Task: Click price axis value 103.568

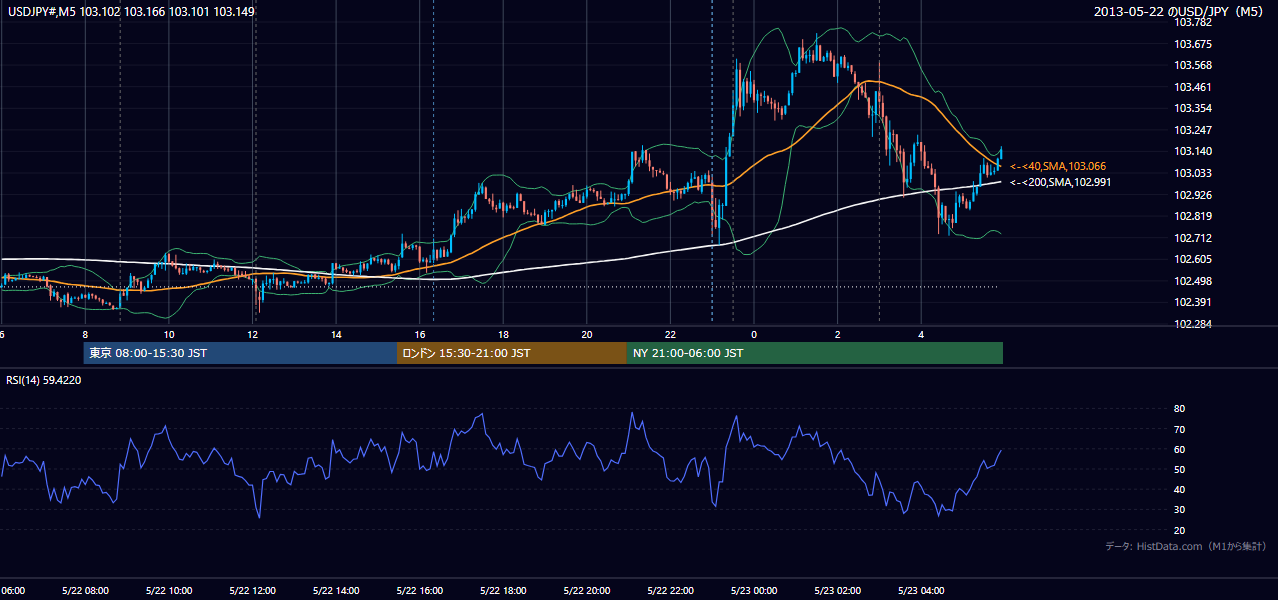Action: tap(1193, 65)
